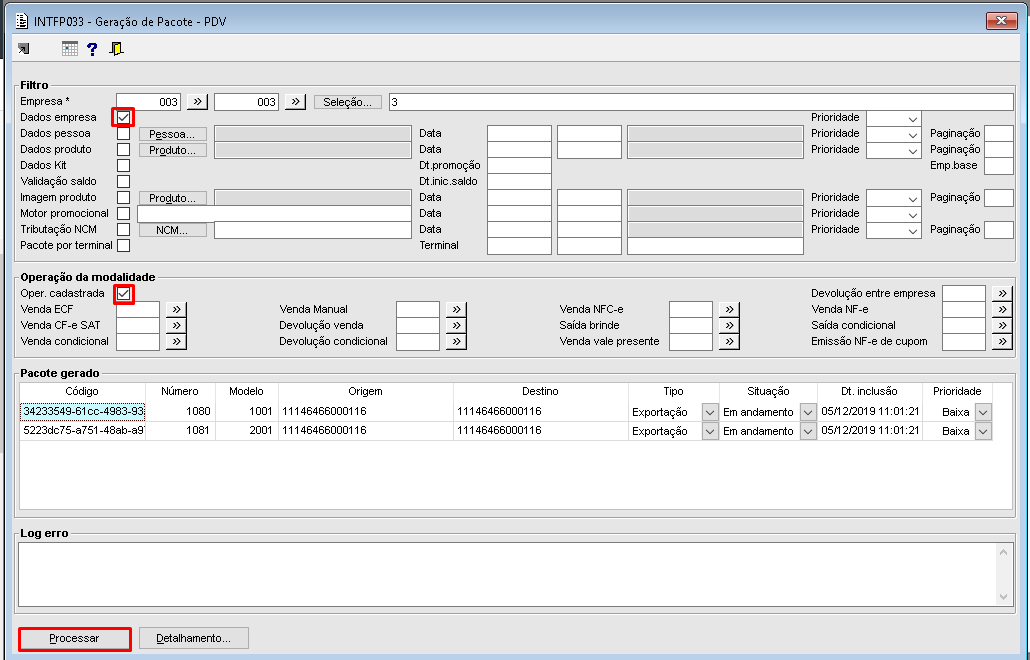
Task: Open lookup arrow for Venda condicional
Action: click(x=176, y=341)
